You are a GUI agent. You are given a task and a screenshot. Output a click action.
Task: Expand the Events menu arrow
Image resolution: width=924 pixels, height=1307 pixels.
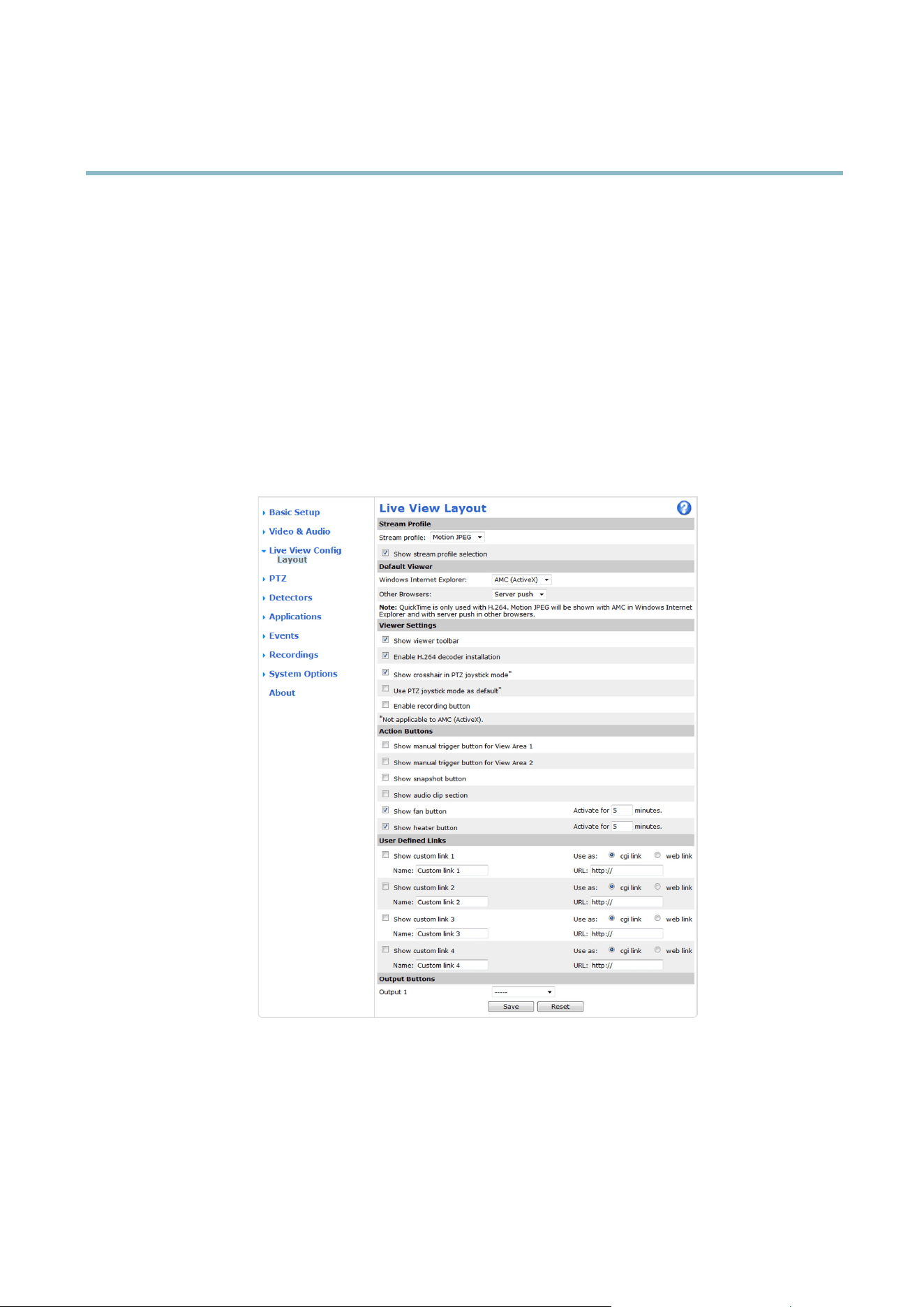coord(264,636)
